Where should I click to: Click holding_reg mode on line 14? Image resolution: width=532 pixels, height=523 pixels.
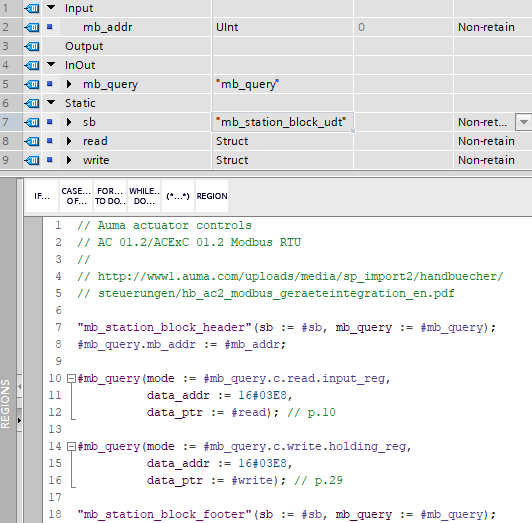(367, 446)
